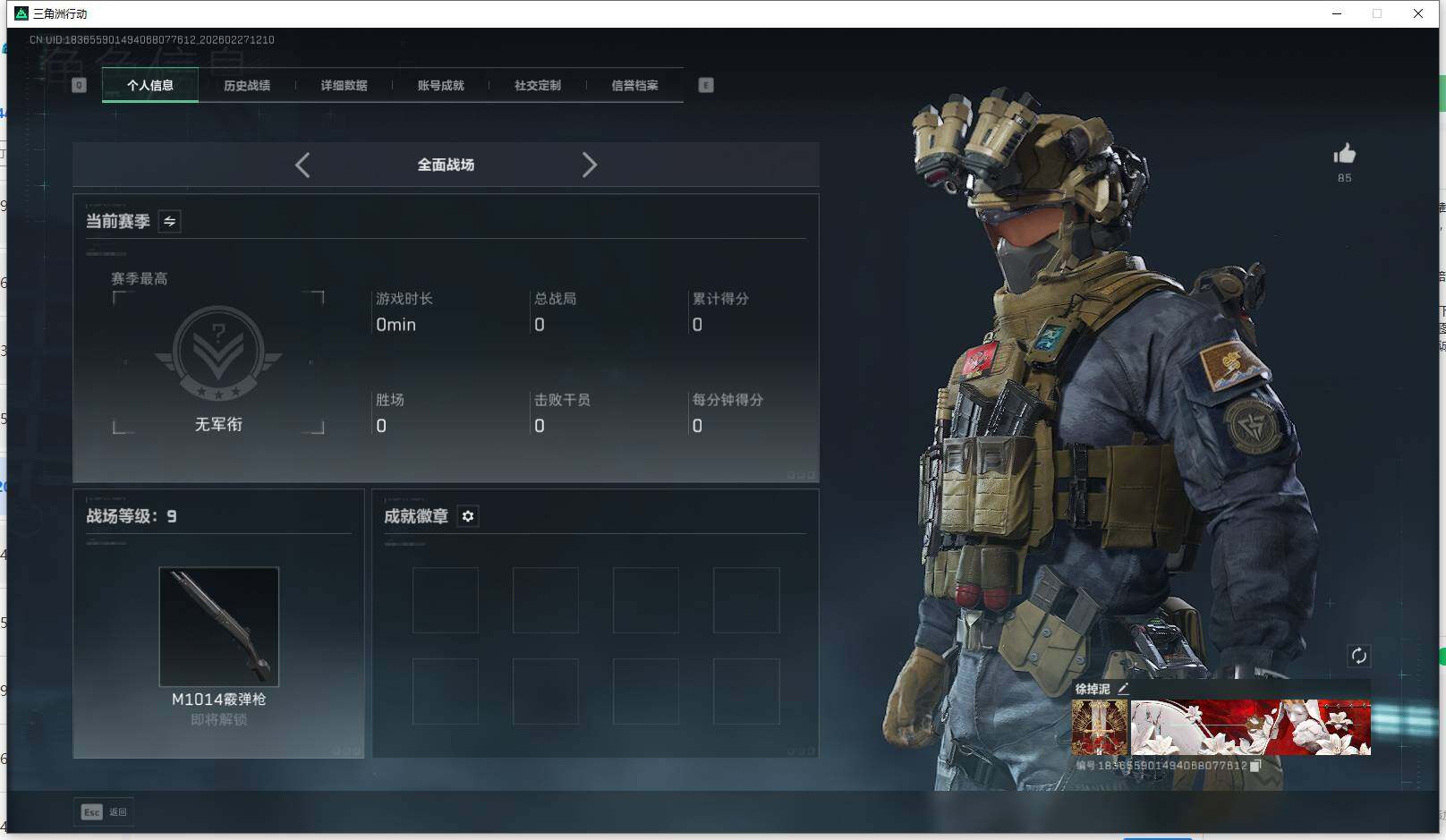Click the 当前赛季 heading
This screenshot has height=840, width=1446.
117,221
